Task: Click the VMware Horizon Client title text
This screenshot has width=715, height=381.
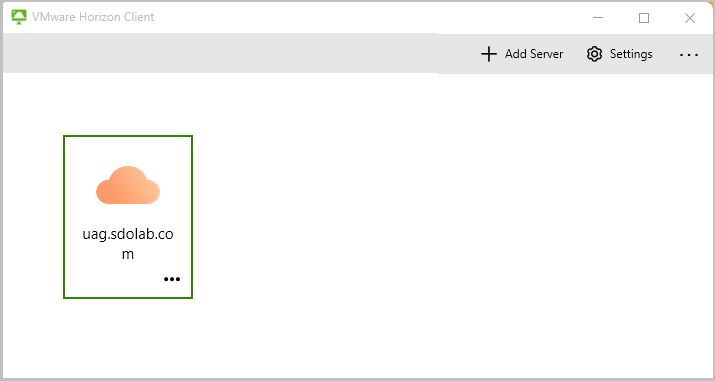Action: tap(93, 17)
